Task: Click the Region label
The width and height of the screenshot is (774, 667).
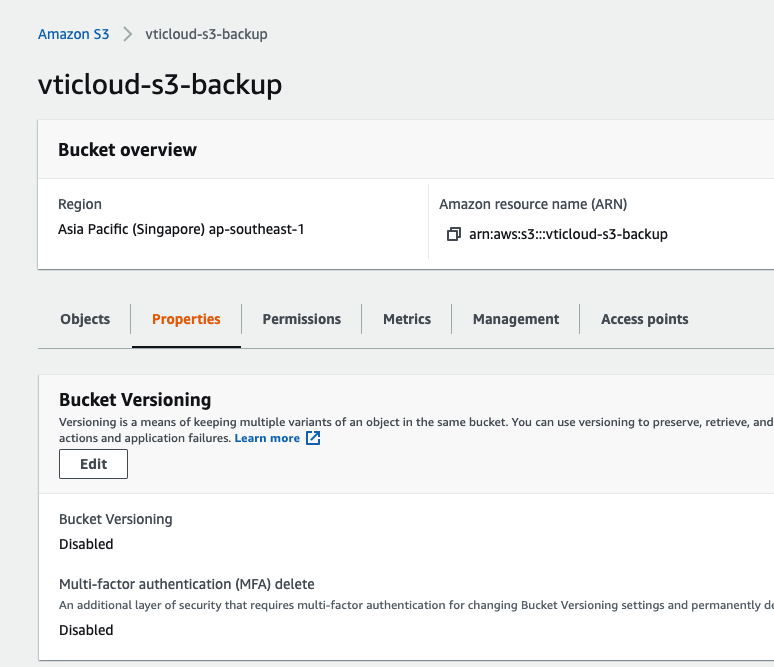Action: point(80,204)
